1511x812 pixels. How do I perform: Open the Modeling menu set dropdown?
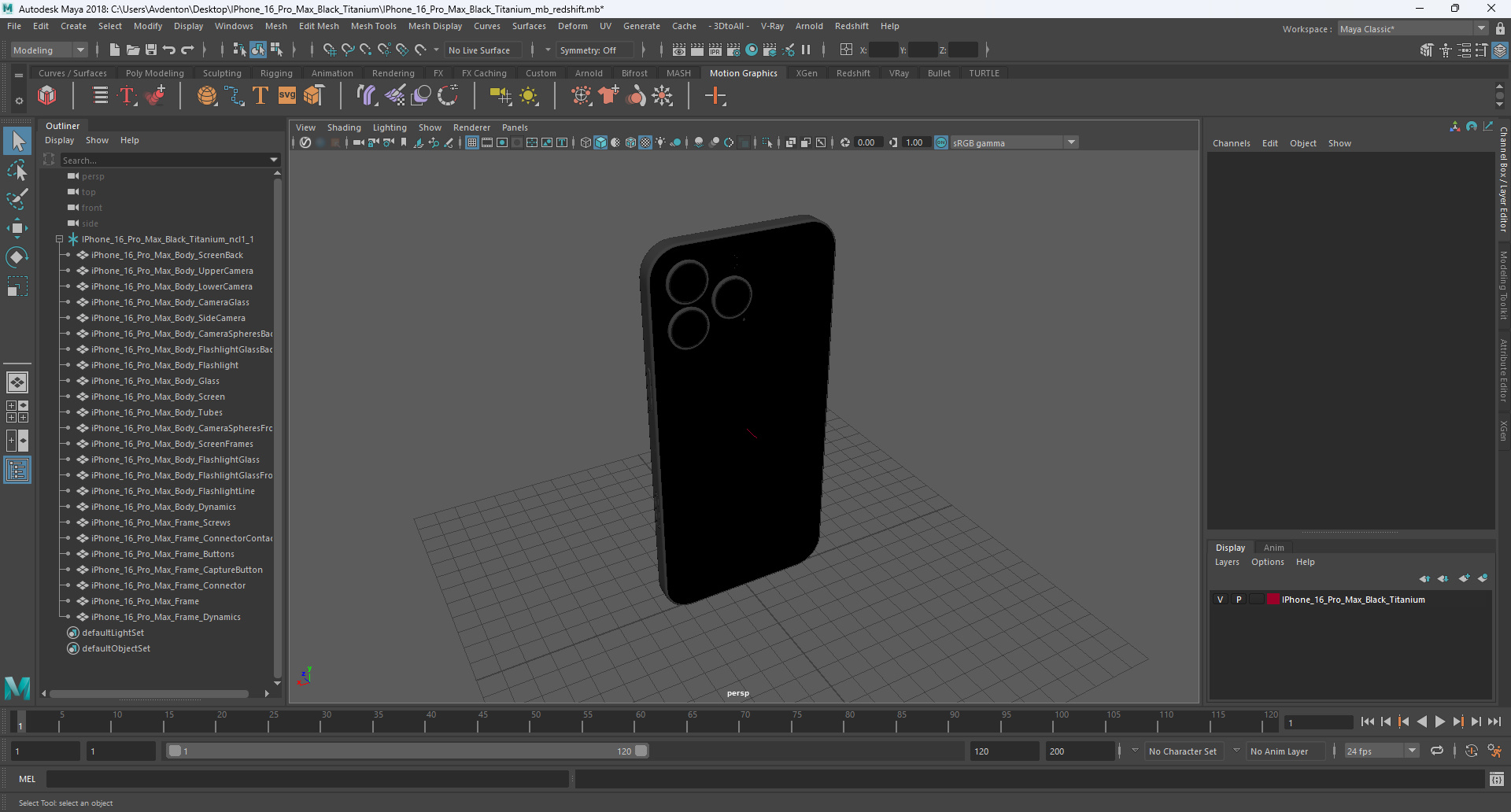(x=49, y=50)
